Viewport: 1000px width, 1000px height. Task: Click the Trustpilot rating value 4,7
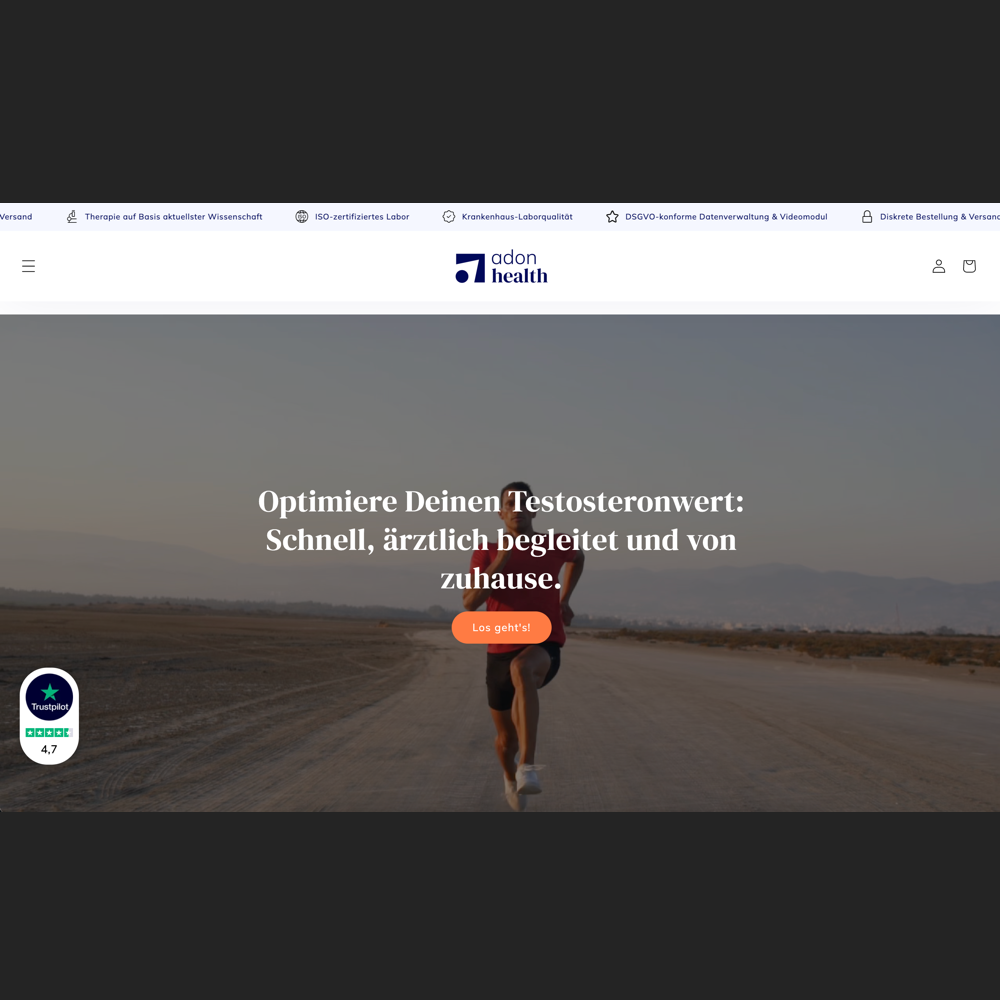[x=49, y=749]
